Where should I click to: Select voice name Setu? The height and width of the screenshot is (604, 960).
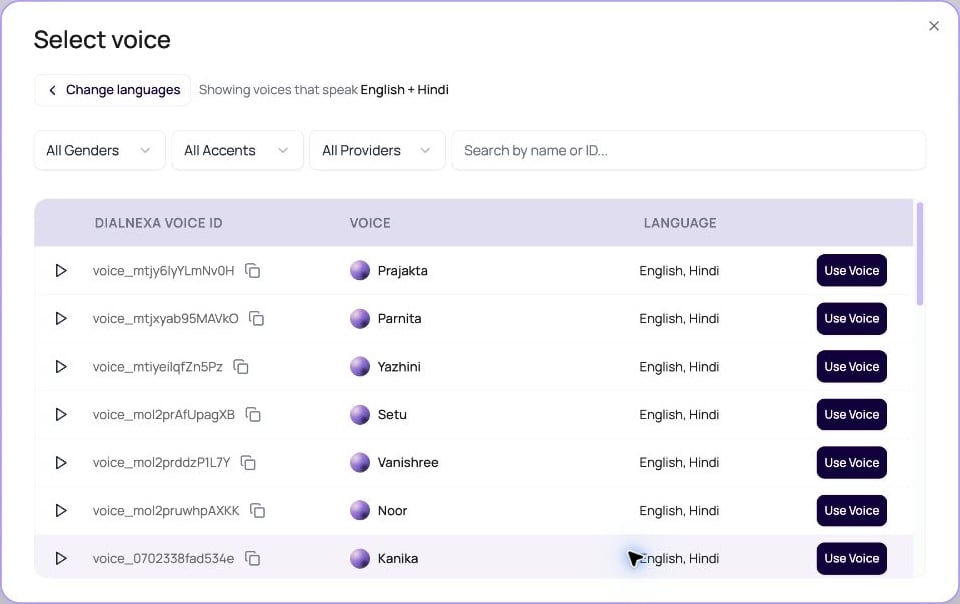pos(392,414)
